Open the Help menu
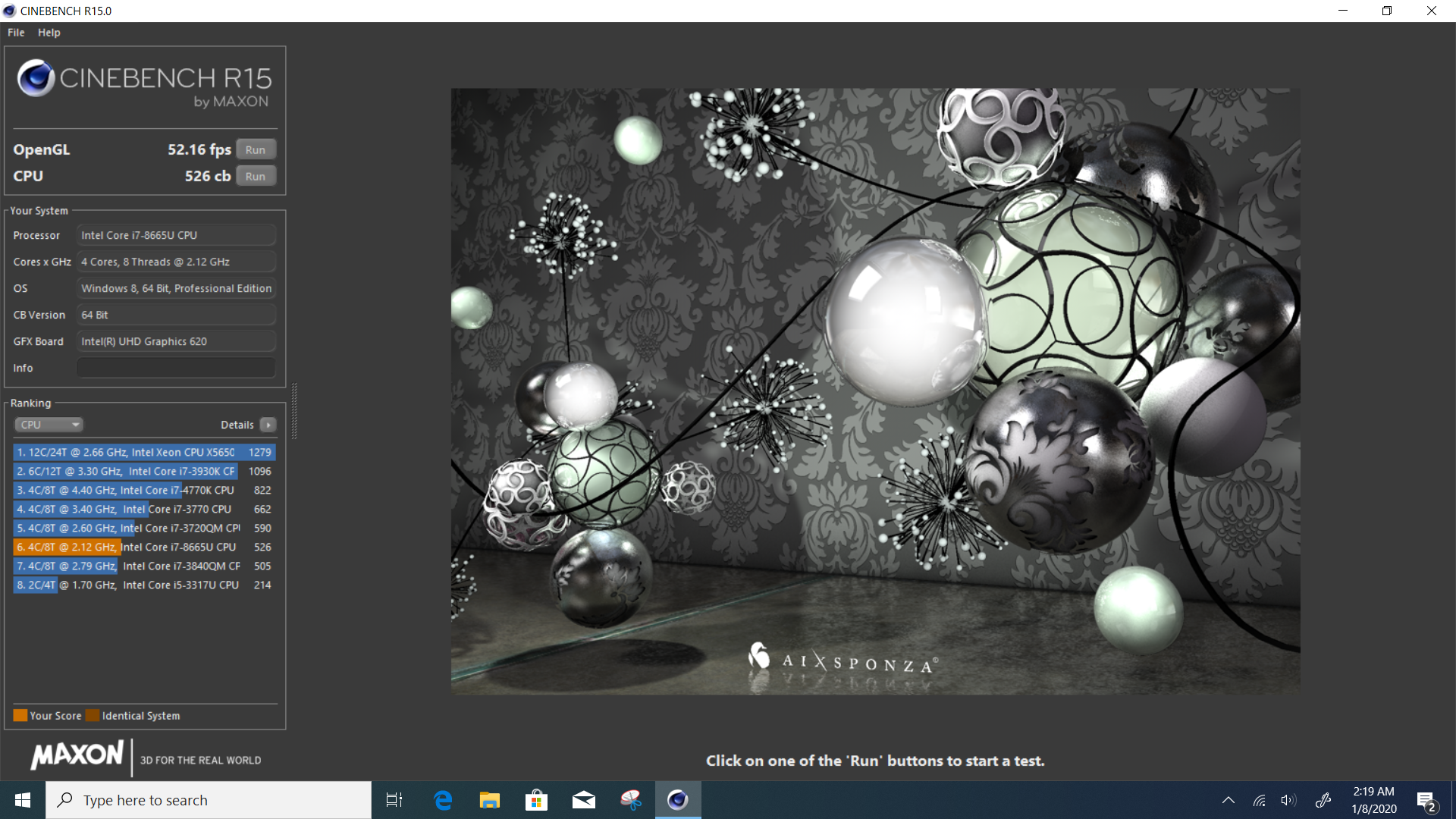Screen dimensions: 1456x819 click(x=49, y=33)
